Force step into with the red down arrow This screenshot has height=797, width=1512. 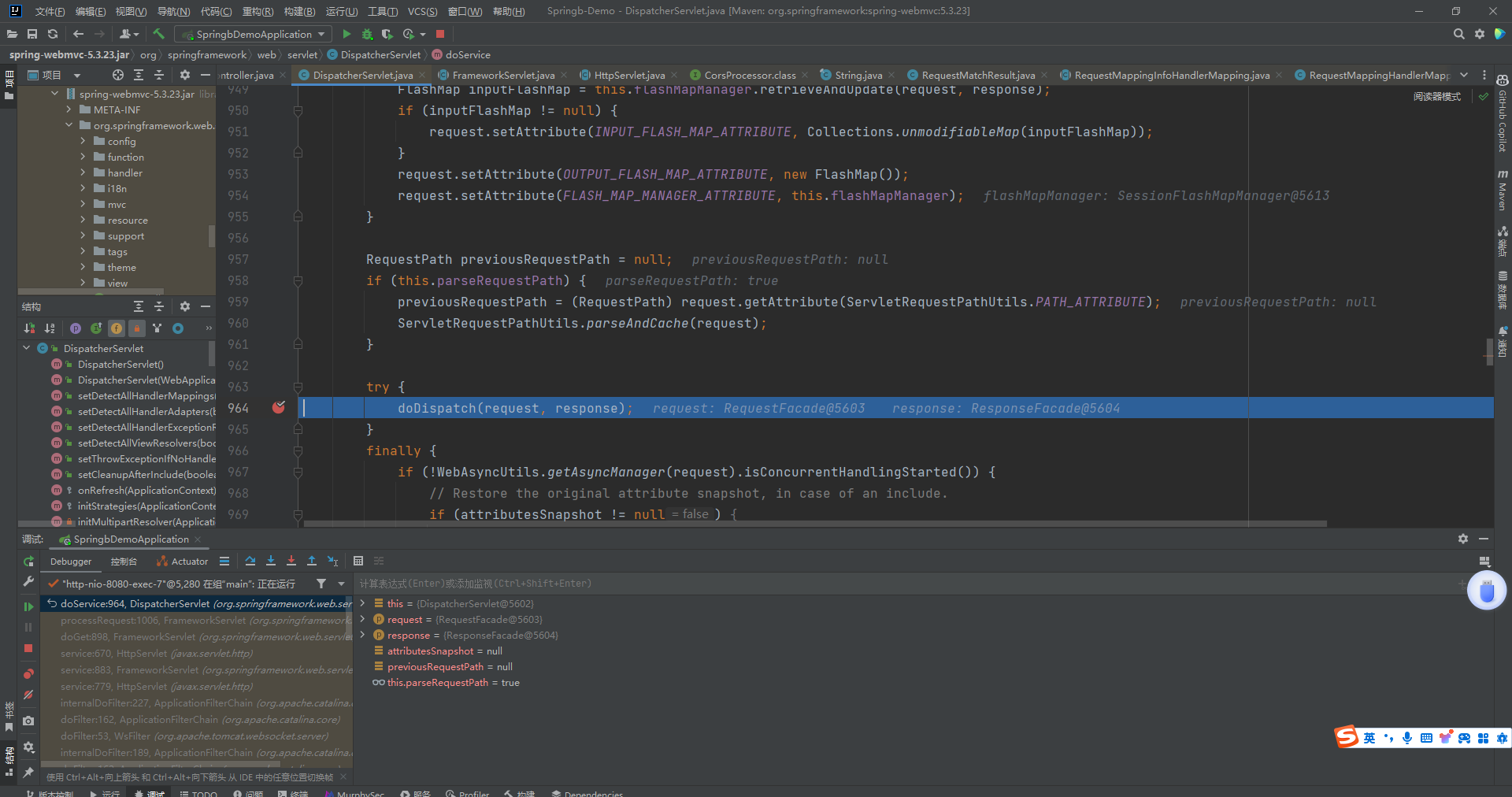(x=291, y=561)
